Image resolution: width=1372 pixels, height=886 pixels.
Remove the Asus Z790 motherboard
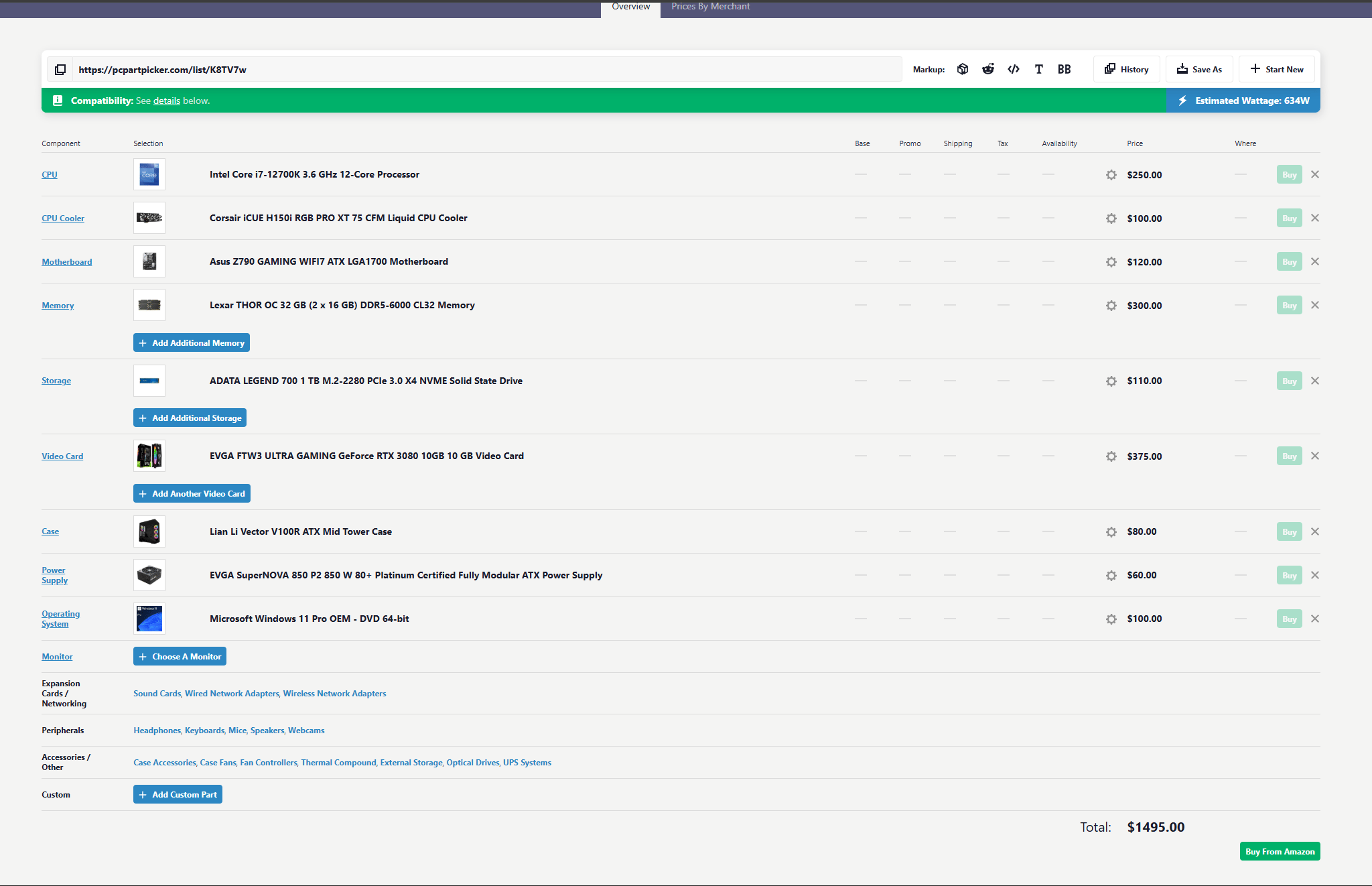point(1315,261)
